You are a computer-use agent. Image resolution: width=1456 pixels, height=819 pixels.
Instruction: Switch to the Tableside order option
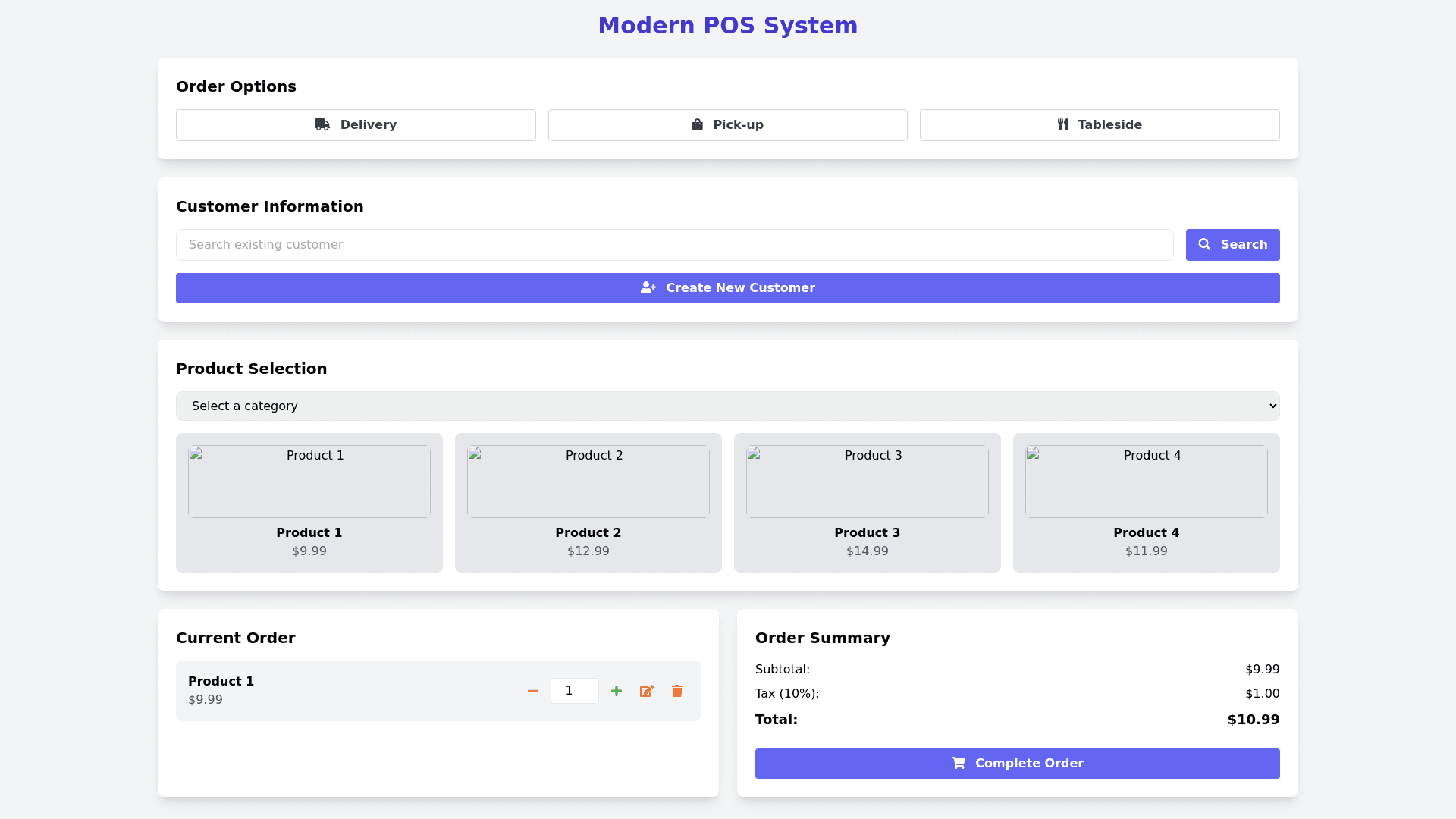(x=1100, y=125)
